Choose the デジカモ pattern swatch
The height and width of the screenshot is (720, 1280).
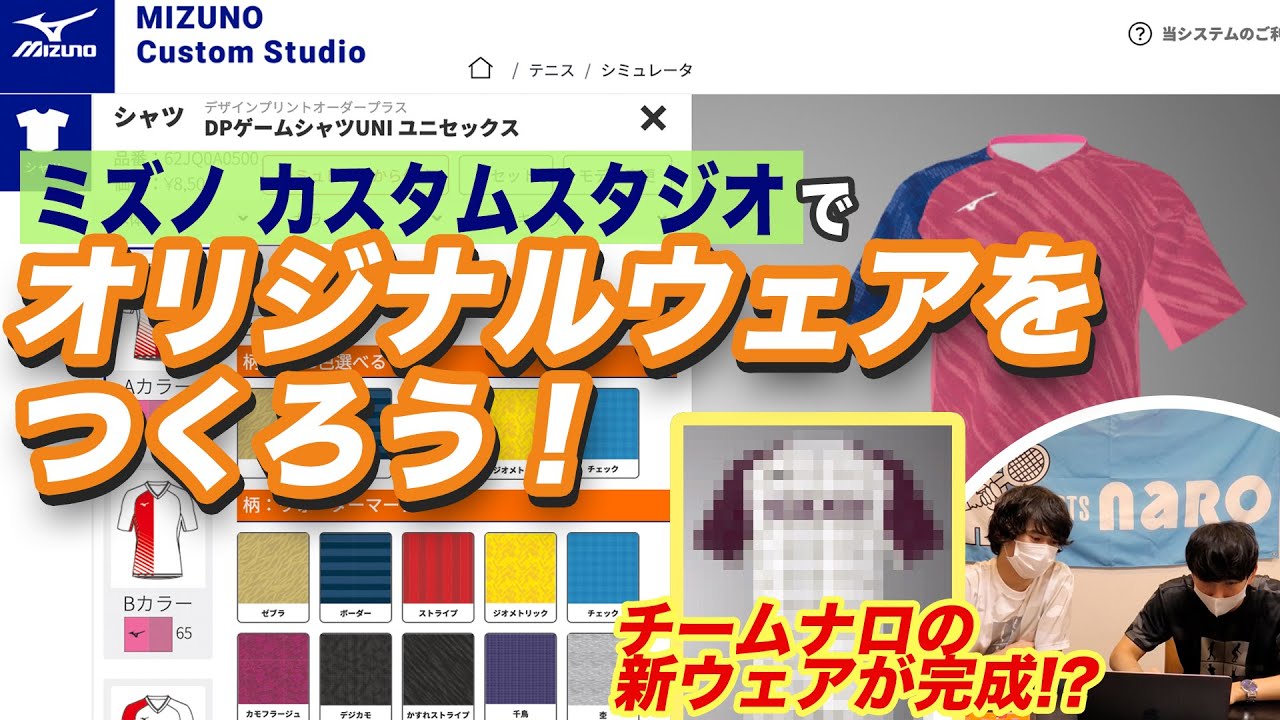click(x=356, y=676)
